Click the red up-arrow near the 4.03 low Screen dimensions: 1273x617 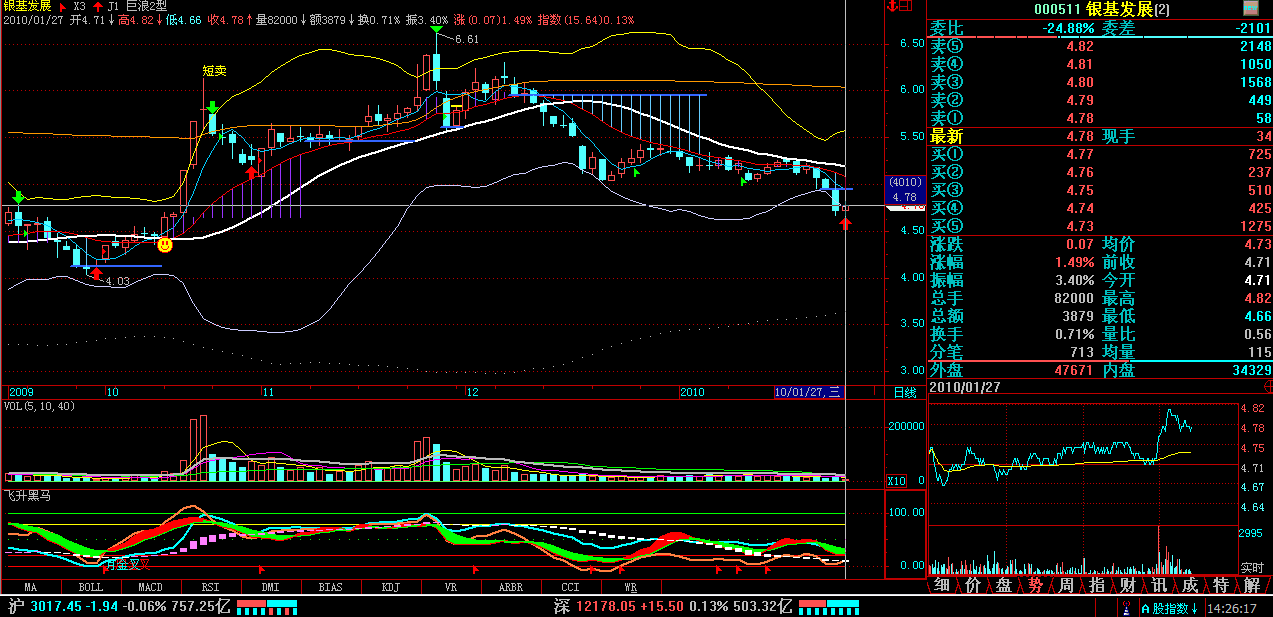[x=96, y=273]
